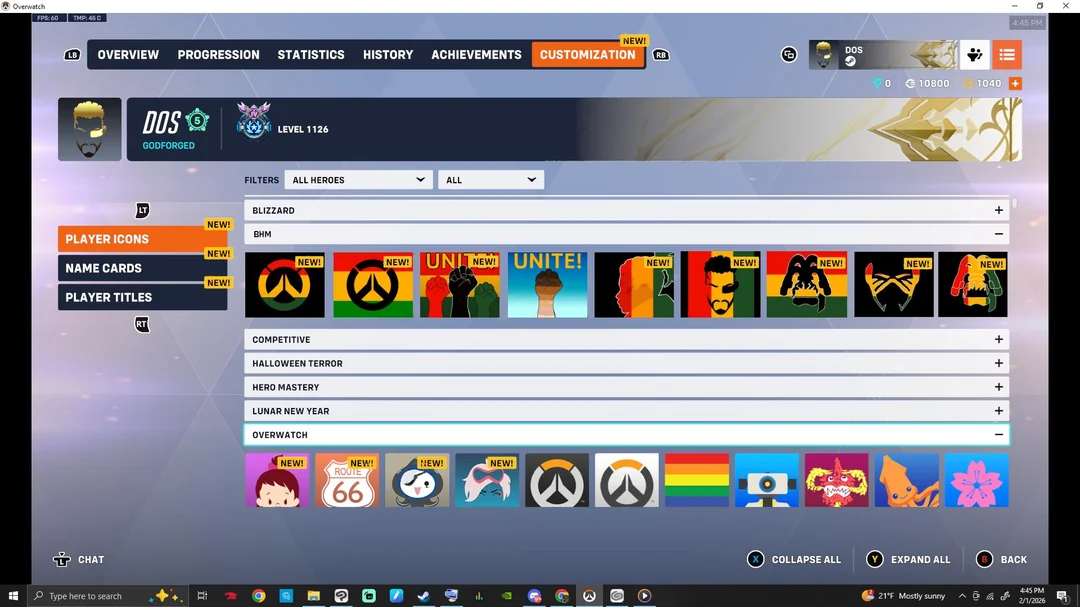Viewport: 1080px width, 607px height.
Task: Click the icon list vertical scrollbar
Action: click(x=1014, y=204)
